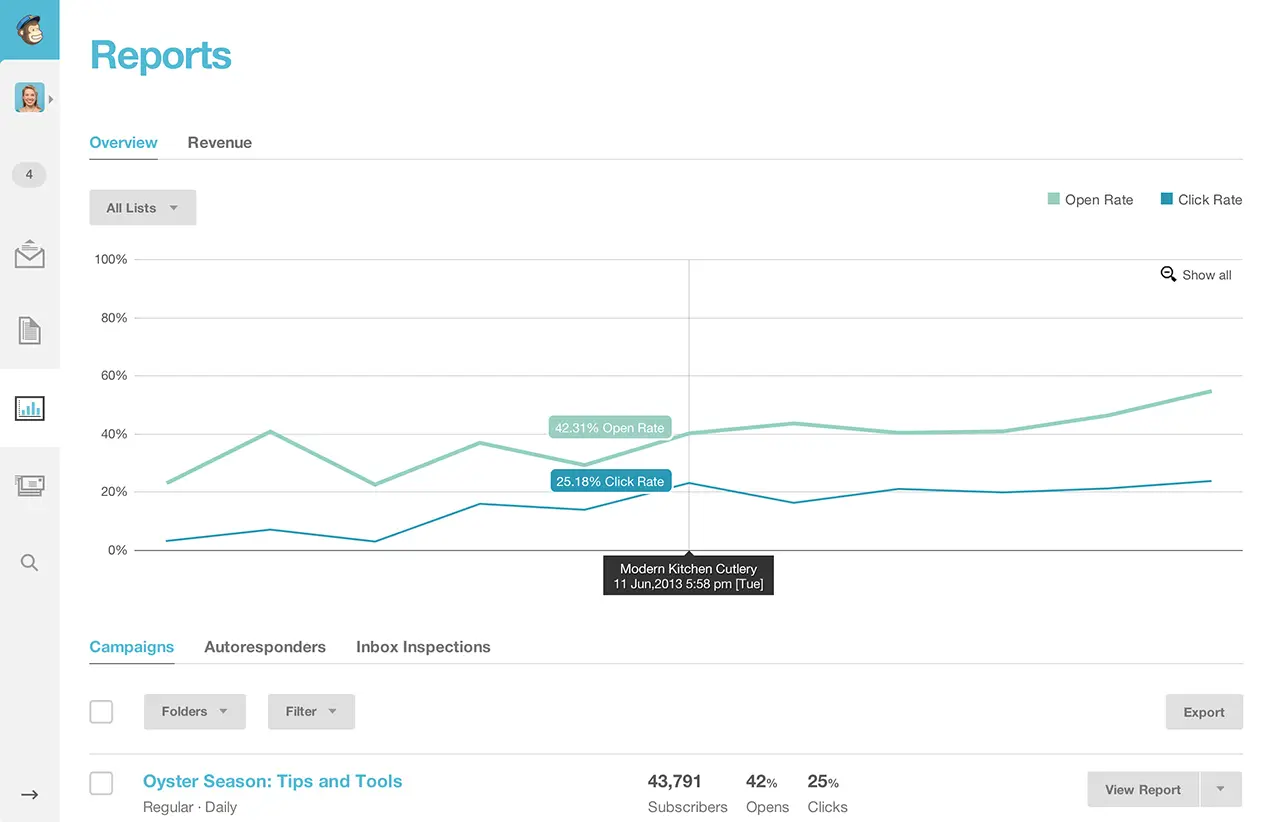Screen dimensions: 1272x822
Task: Open the Filter dropdown
Action: 311,712
